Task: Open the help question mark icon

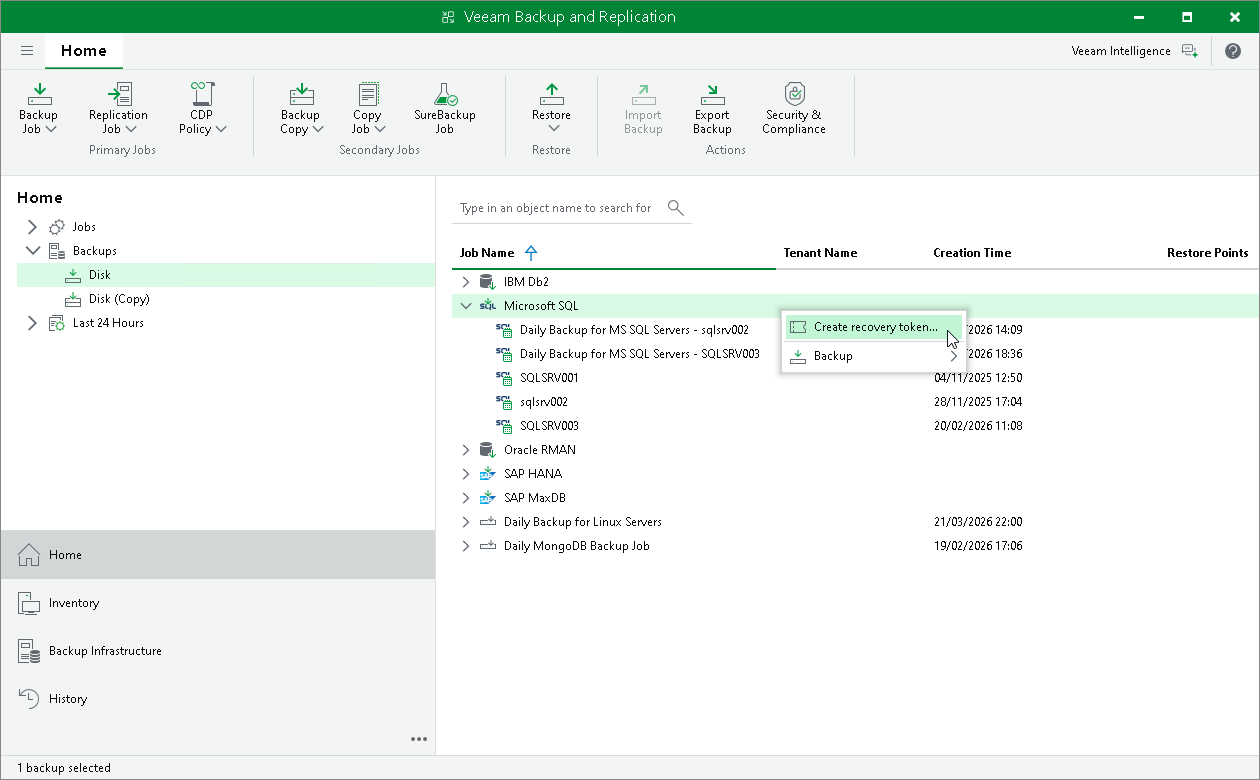Action: (1232, 51)
